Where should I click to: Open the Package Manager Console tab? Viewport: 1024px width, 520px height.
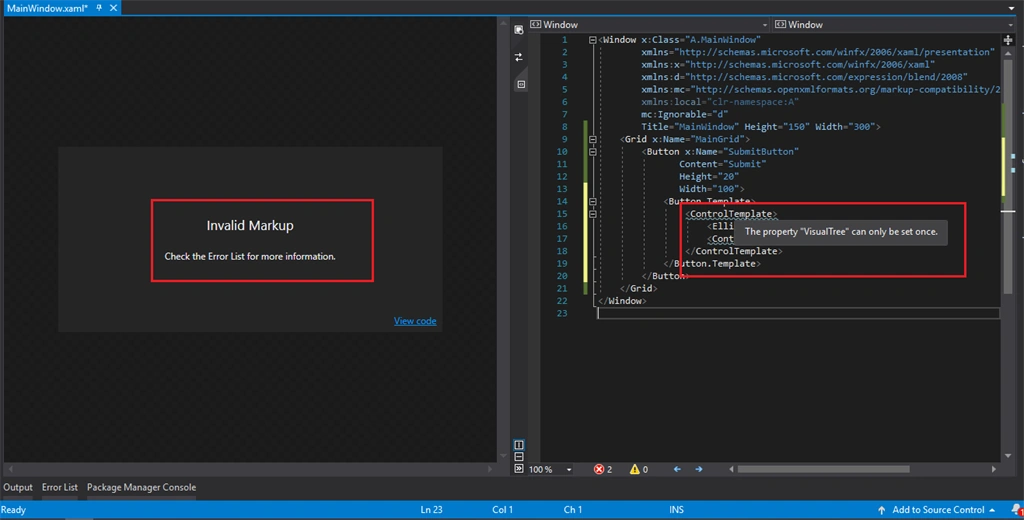(x=141, y=487)
